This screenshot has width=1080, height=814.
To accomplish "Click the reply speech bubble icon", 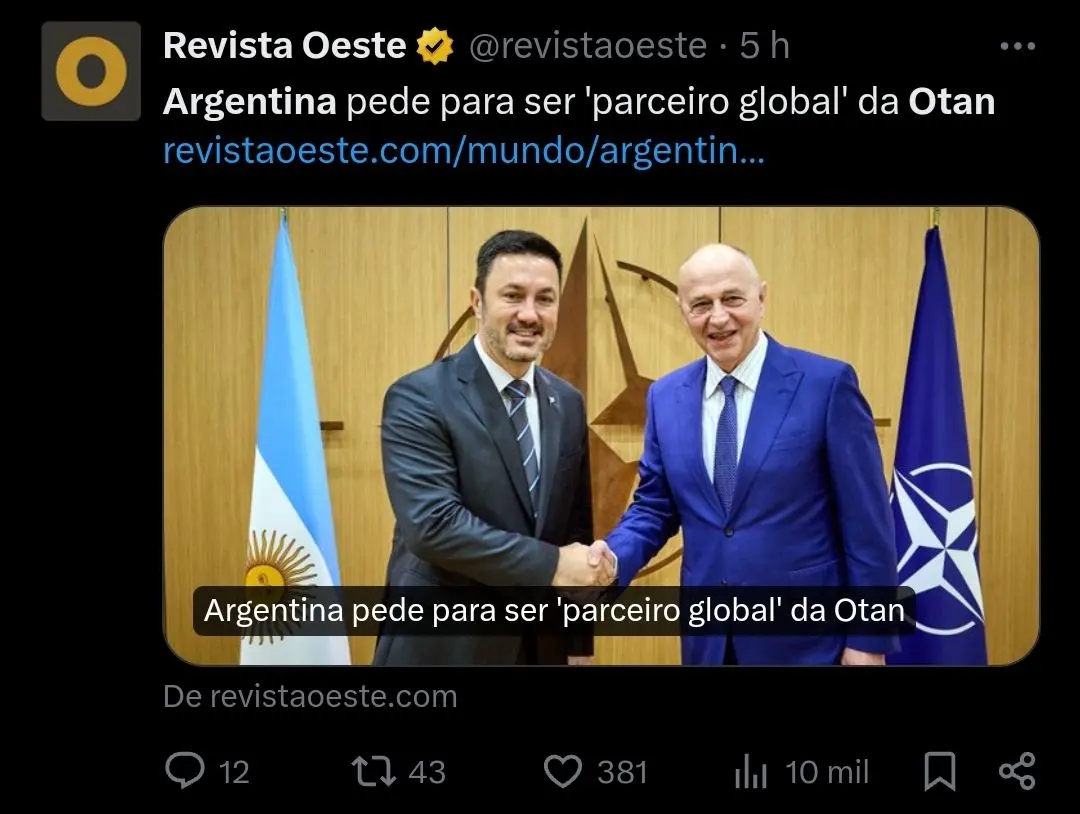I will (185, 770).
